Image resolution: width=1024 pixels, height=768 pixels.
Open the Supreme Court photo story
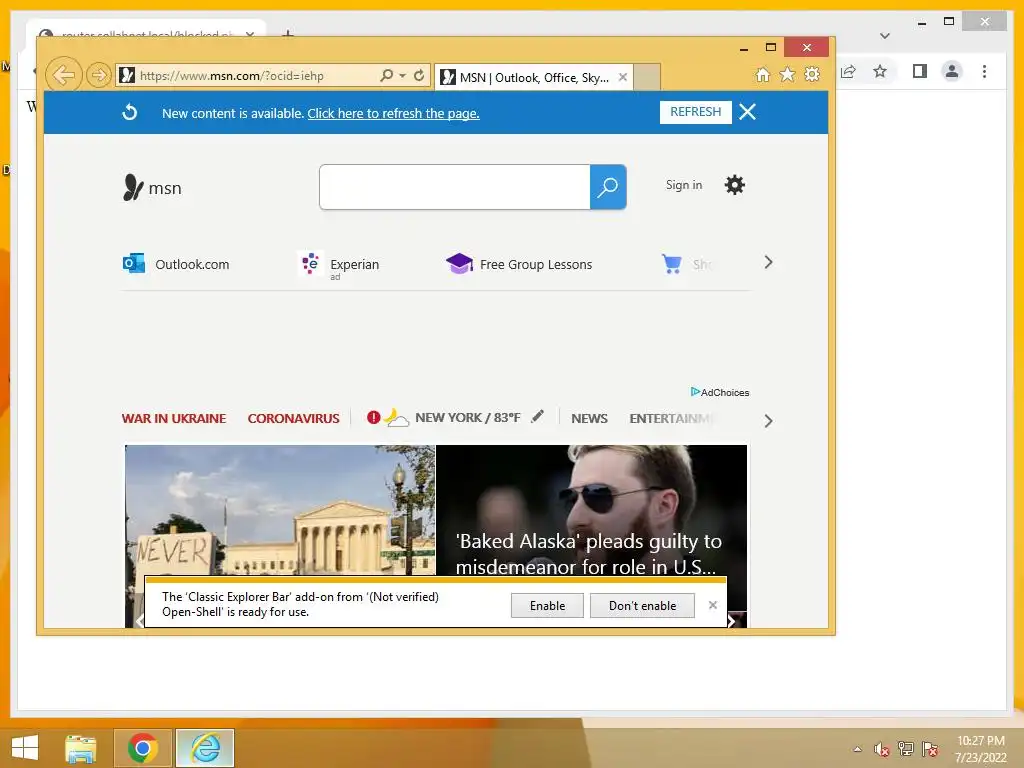[x=280, y=510]
